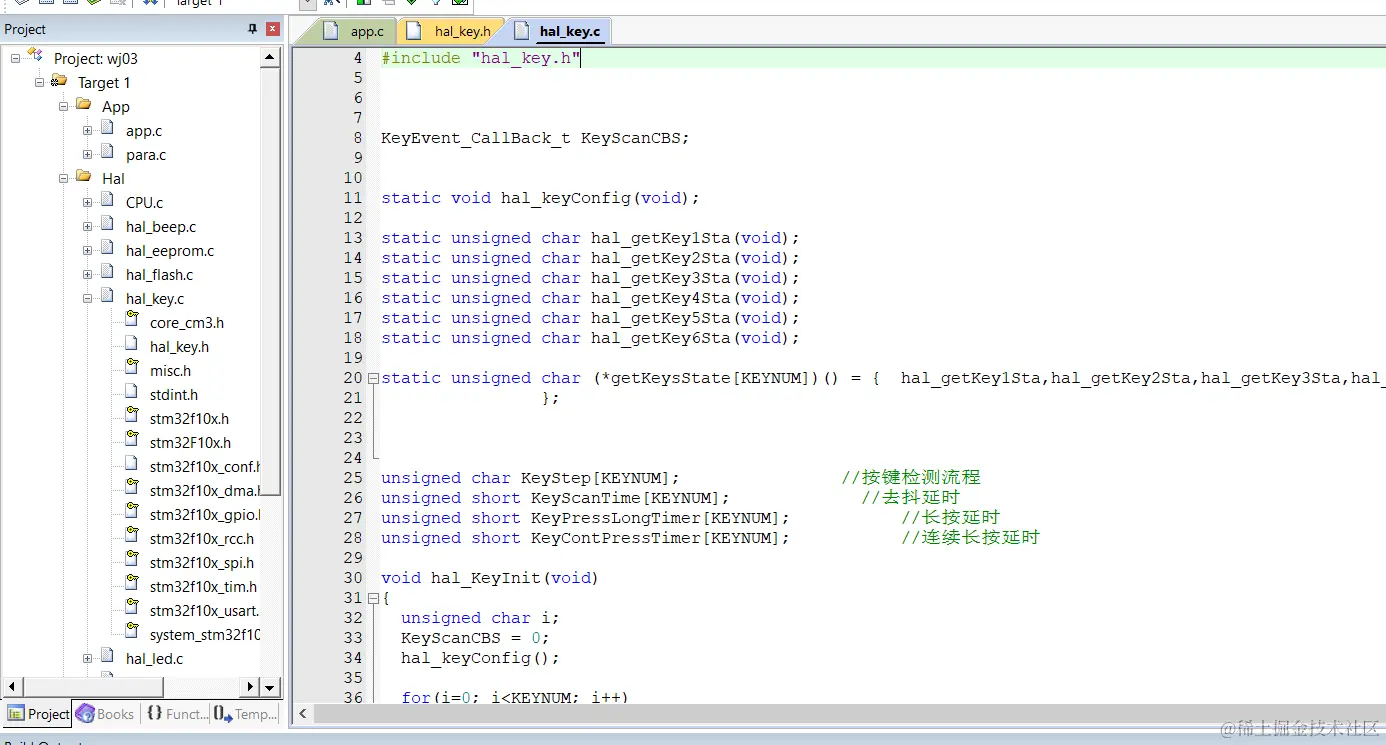The width and height of the screenshot is (1386, 745).
Task: Click the stm32f10x_spi.h header file icon
Action: pyautogui.click(x=131, y=561)
